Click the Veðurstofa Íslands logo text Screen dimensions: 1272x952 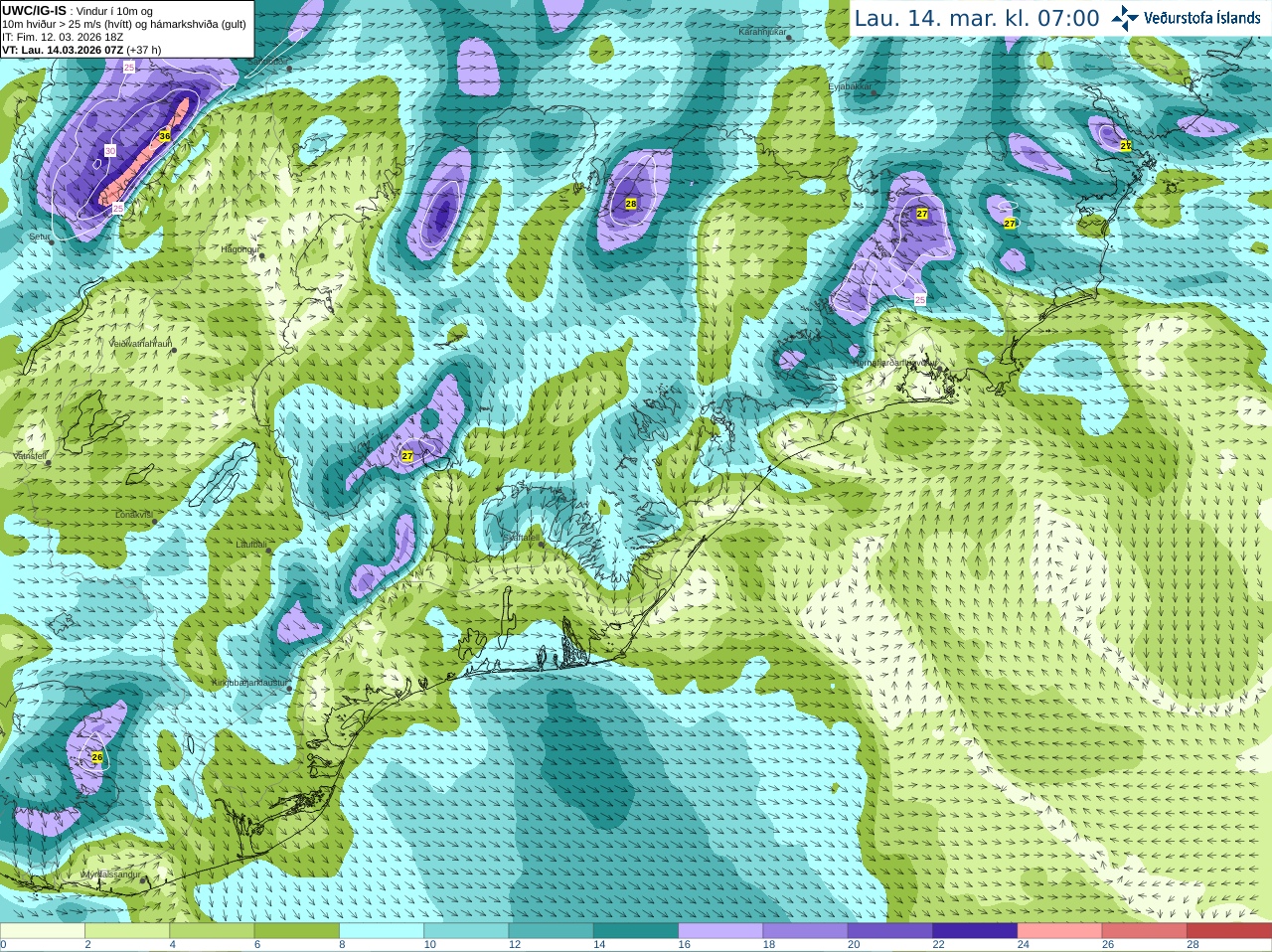1202,18
